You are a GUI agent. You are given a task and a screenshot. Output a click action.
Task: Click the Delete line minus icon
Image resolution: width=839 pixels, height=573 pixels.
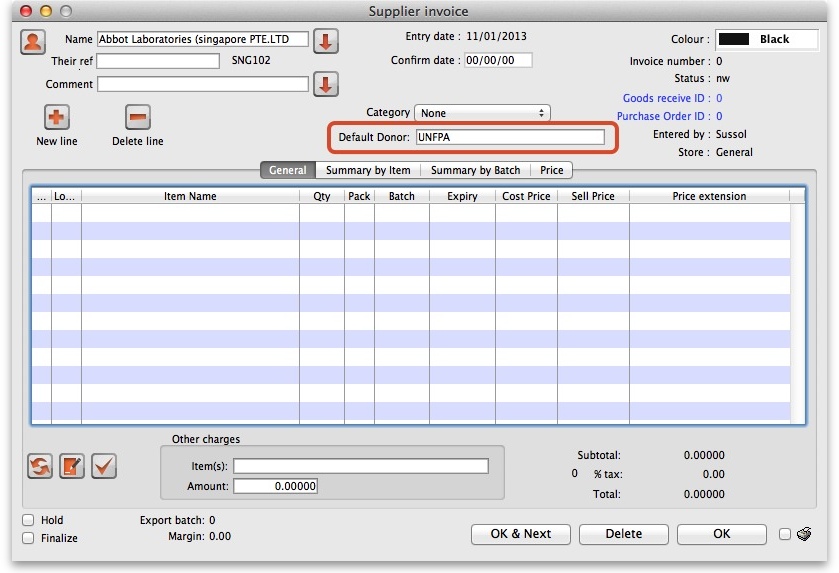pos(138,117)
